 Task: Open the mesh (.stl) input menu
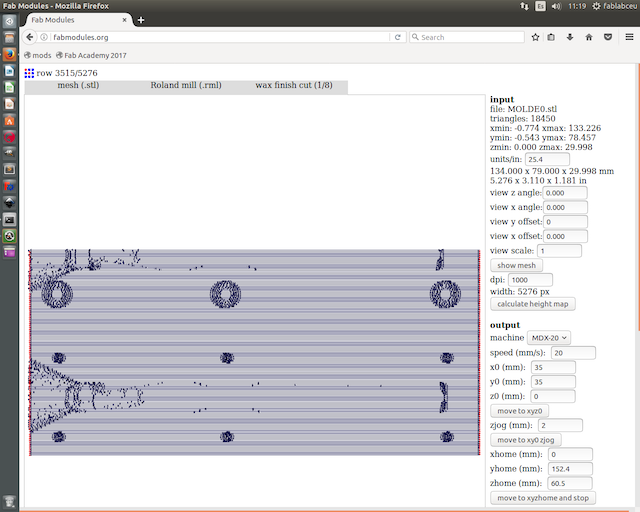point(78,85)
